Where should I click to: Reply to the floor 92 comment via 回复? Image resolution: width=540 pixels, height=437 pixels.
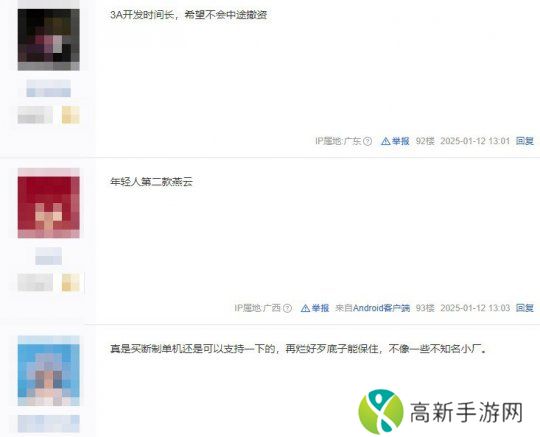click(525, 141)
